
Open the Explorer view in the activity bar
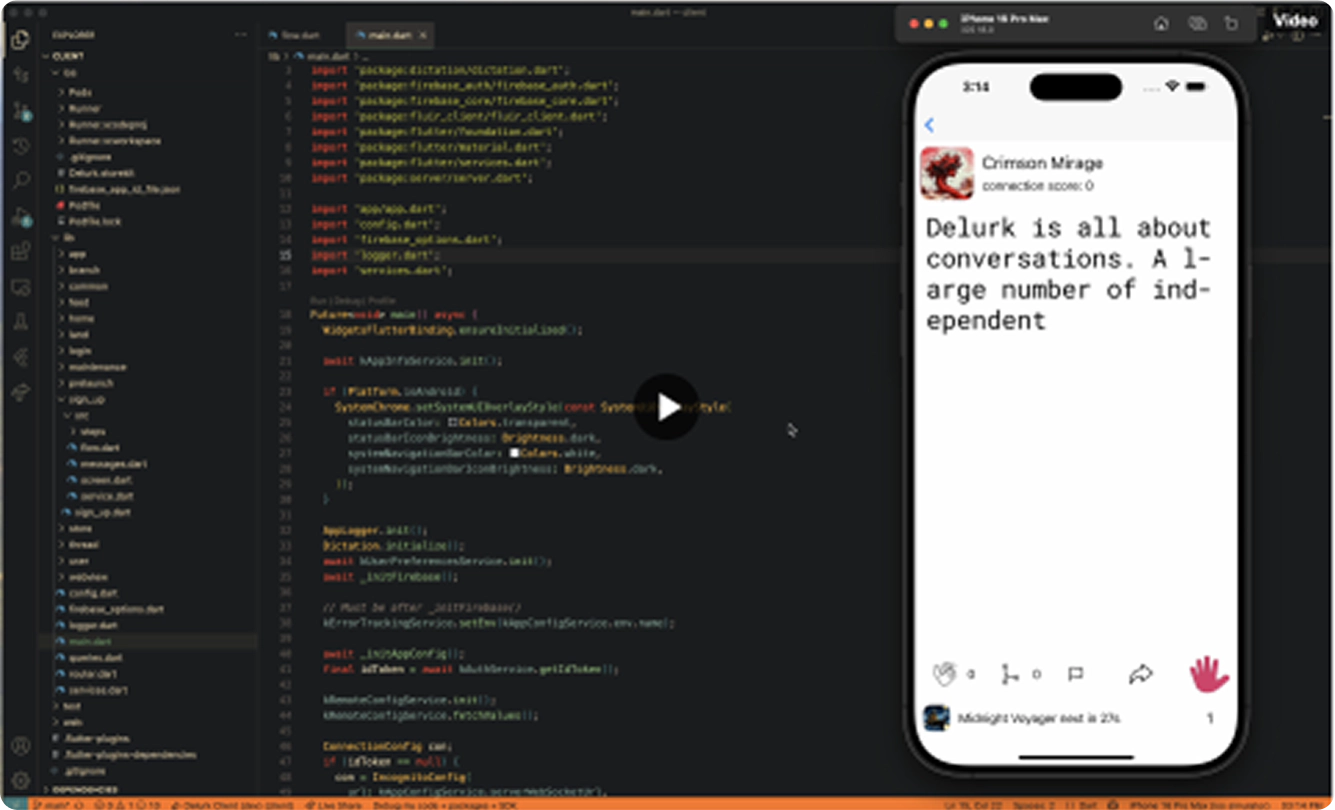coord(20,41)
